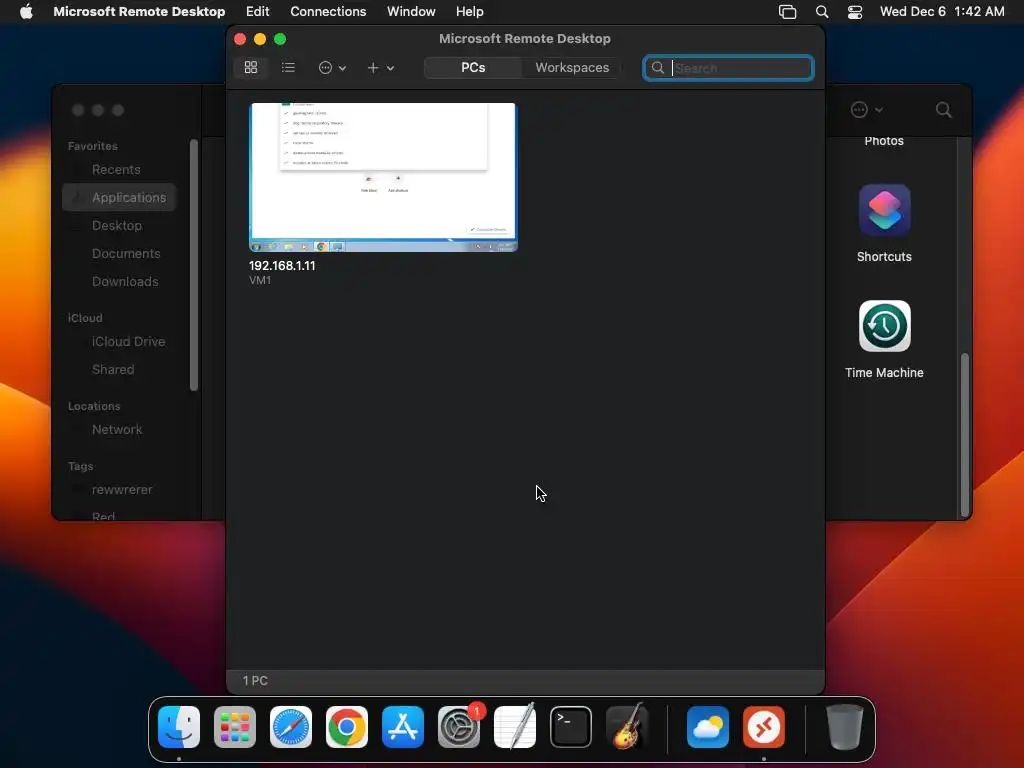Open Terminal from the Dock
The height and width of the screenshot is (768, 1024).
point(571,727)
